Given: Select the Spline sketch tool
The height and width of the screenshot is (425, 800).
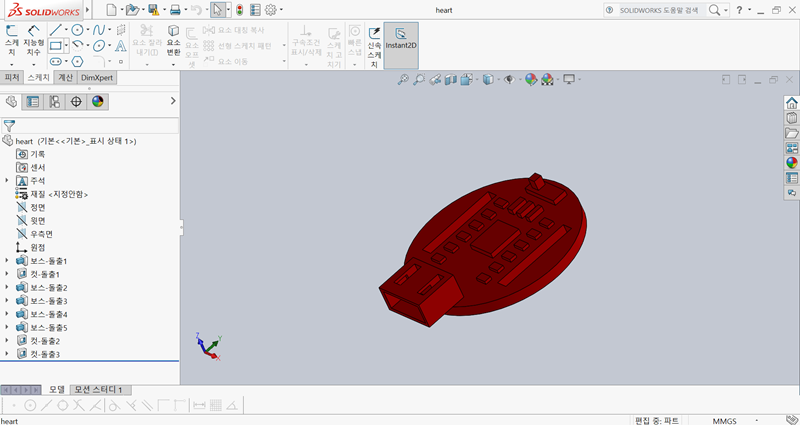Looking at the screenshot, I should 99,30.
